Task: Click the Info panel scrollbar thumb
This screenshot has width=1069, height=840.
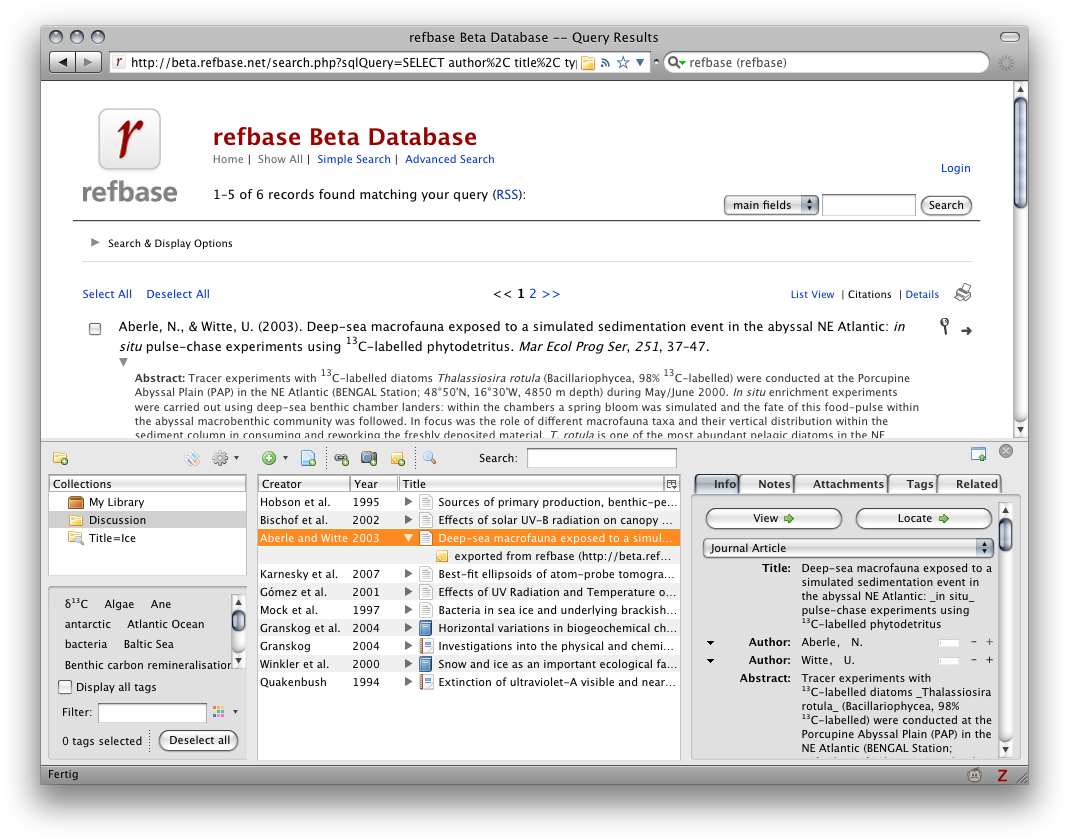Action: point(1006,535)
